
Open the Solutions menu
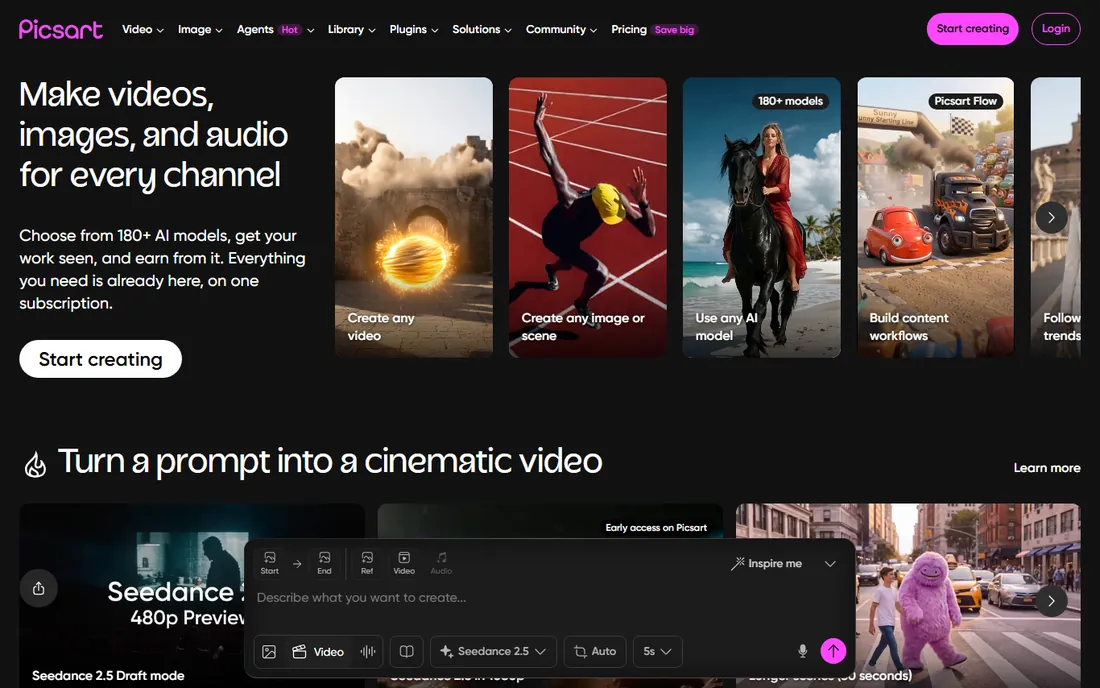pos(482,29)
